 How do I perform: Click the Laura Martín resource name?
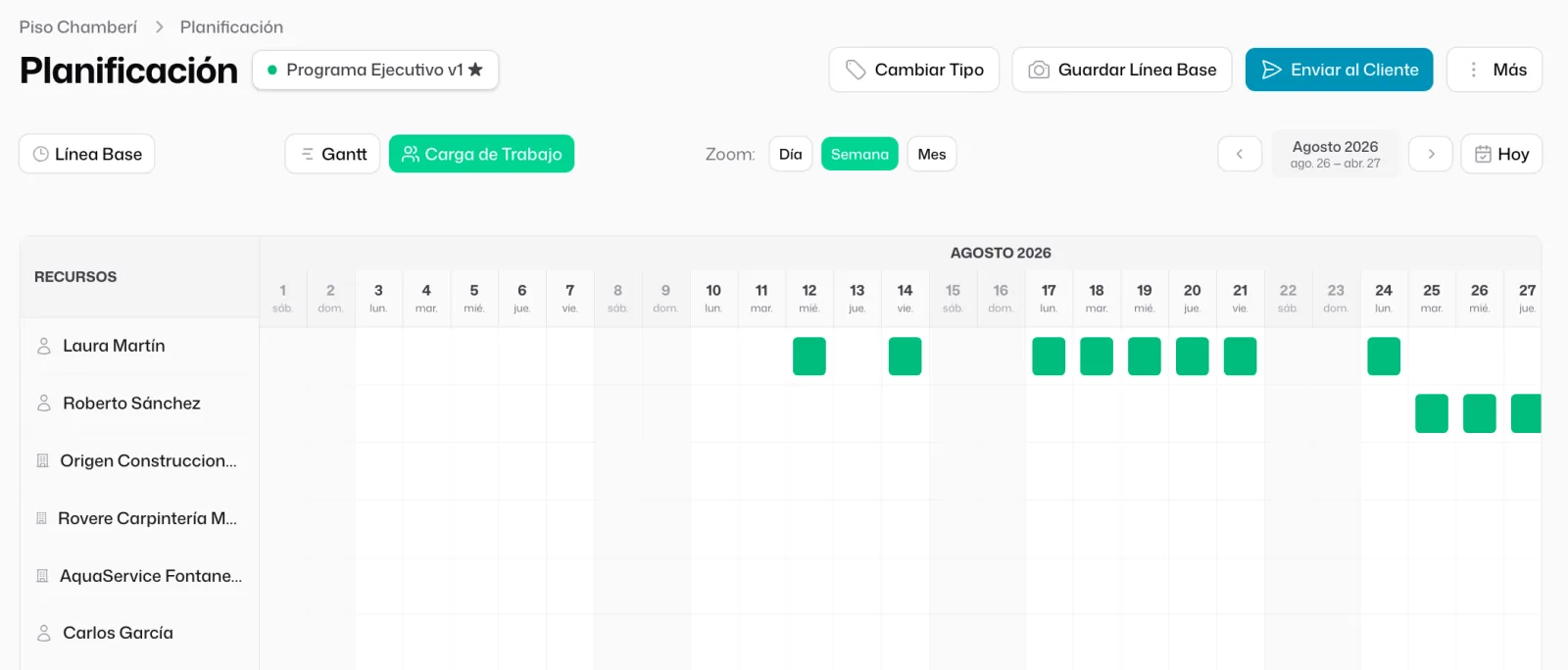pos(114,346)
